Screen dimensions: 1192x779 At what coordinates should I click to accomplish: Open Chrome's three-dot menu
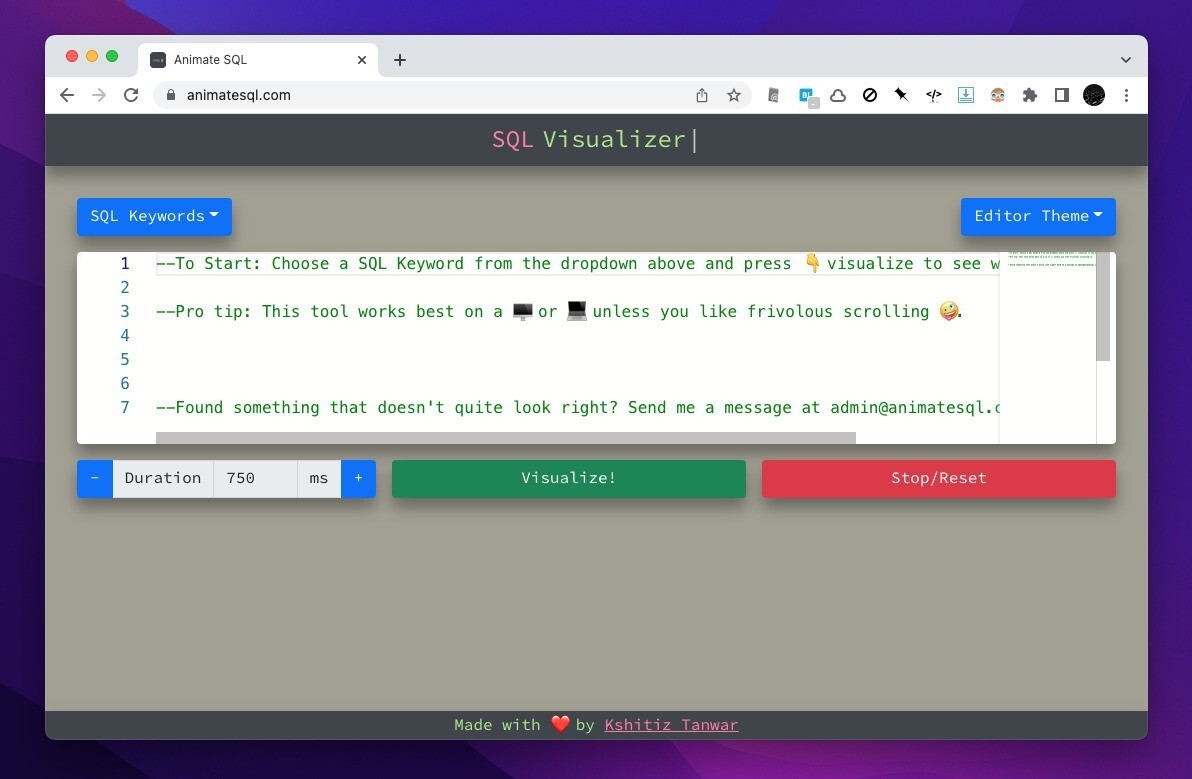(1127, 95)
